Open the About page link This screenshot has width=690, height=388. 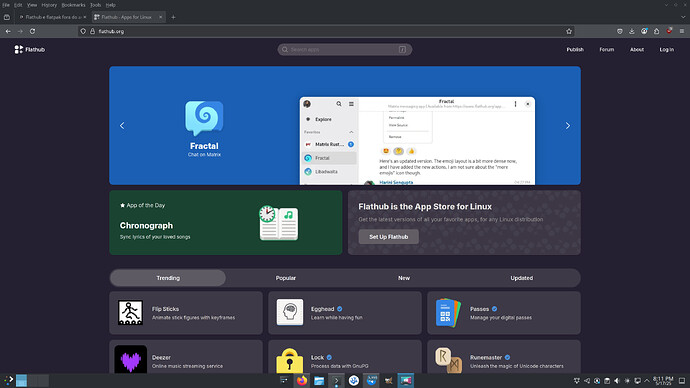[637, 50]
